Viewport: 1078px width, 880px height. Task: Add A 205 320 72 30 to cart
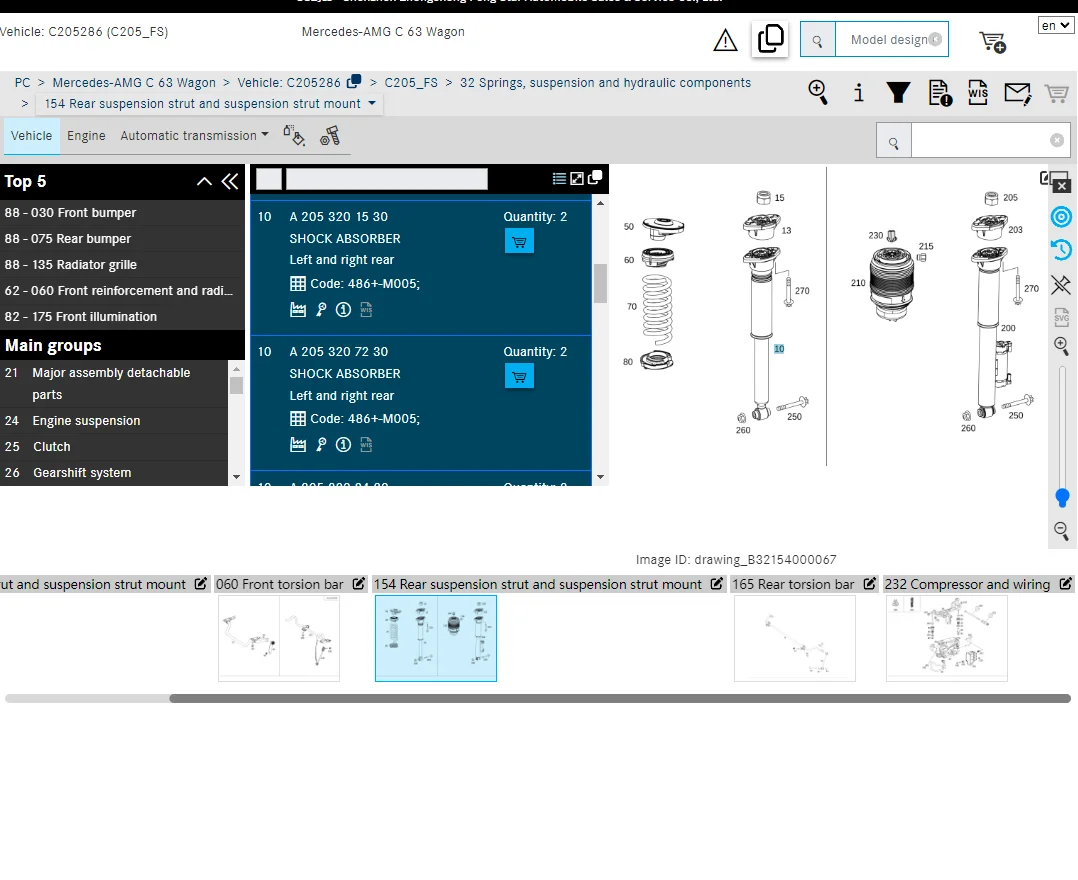coord(519,376)
